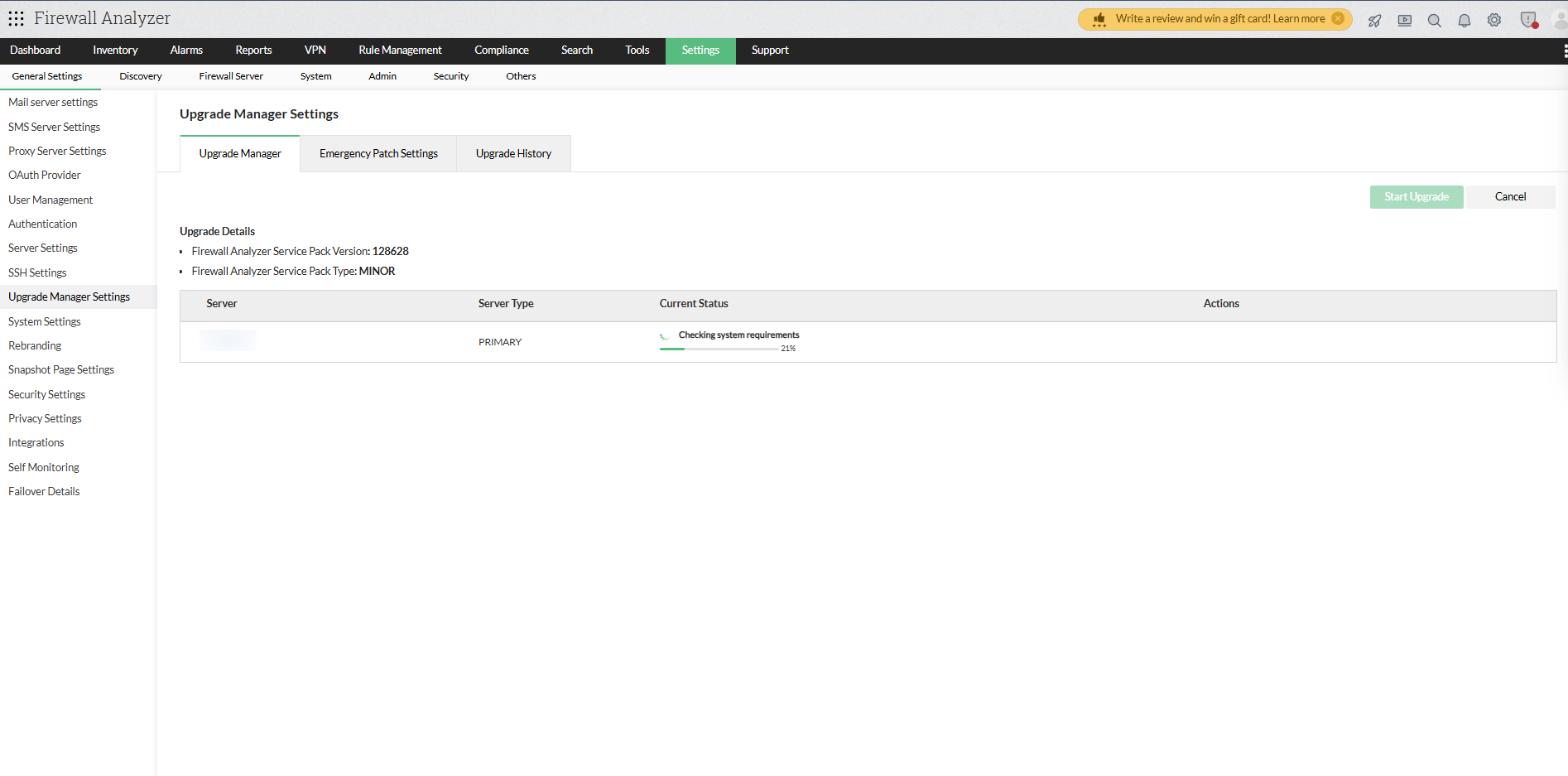Viewport: 1568px width, 776px height.
Task: Go to the Inventory menu
Action: 115,51
